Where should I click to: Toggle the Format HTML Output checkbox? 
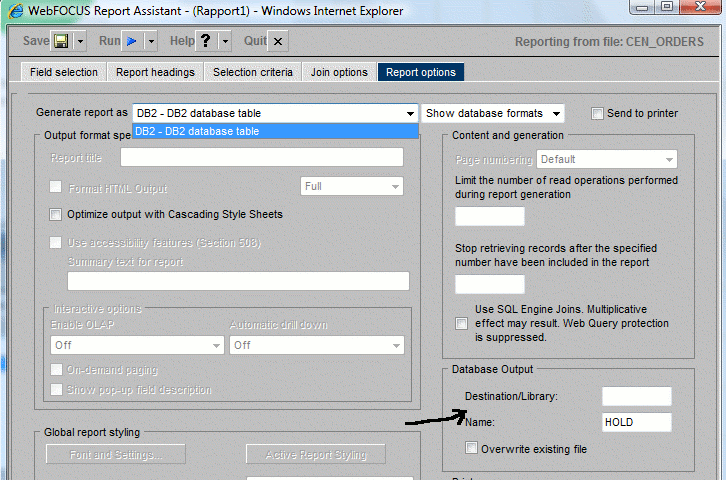56,187
